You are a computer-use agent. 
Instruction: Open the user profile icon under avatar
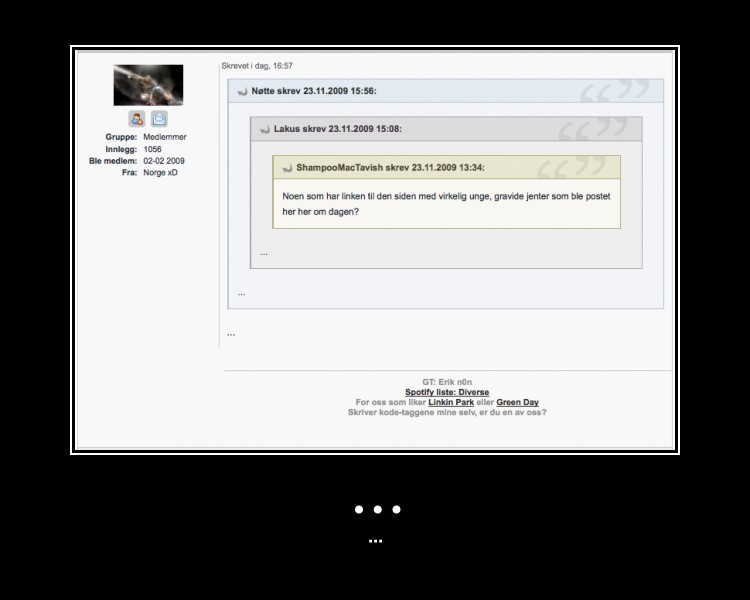(137, 119)
